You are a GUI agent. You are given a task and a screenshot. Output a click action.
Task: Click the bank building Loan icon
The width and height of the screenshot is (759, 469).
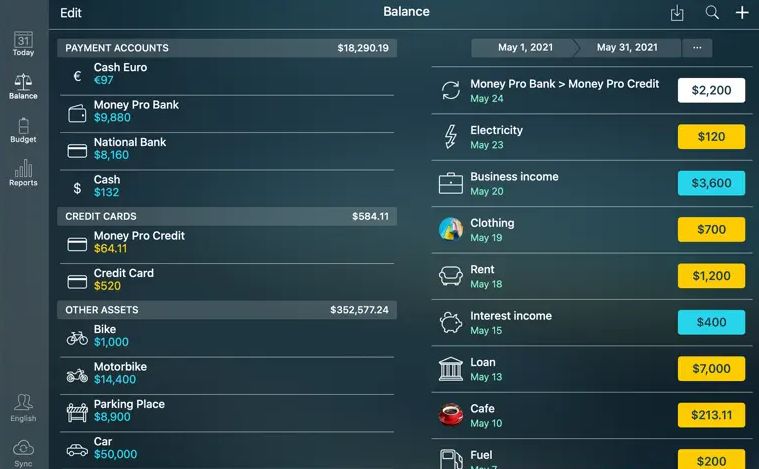pyautogui.click(x=451, y=369)
